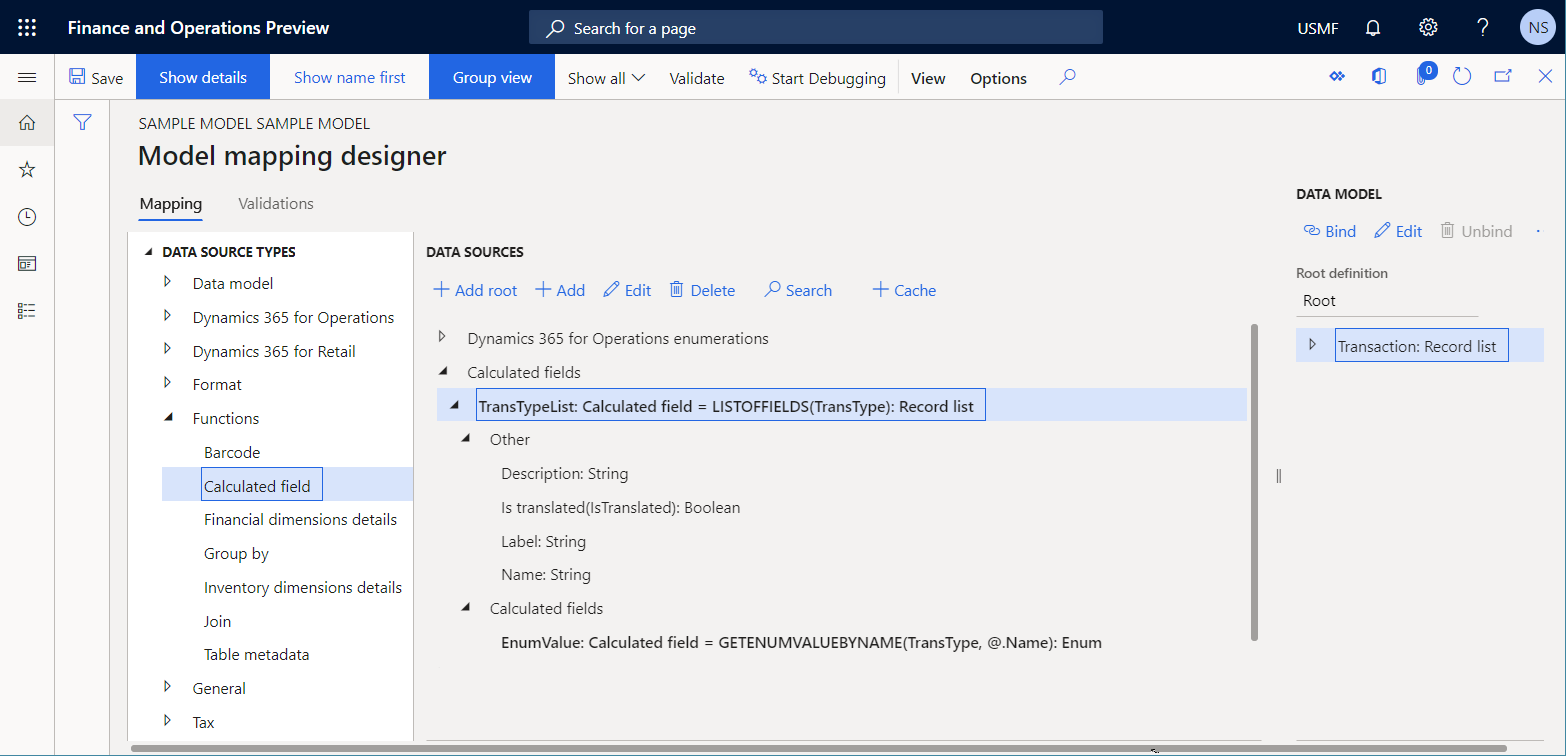Click the Save icon on the action bar
Screen dimensions: 1566x756
point(96,76)
